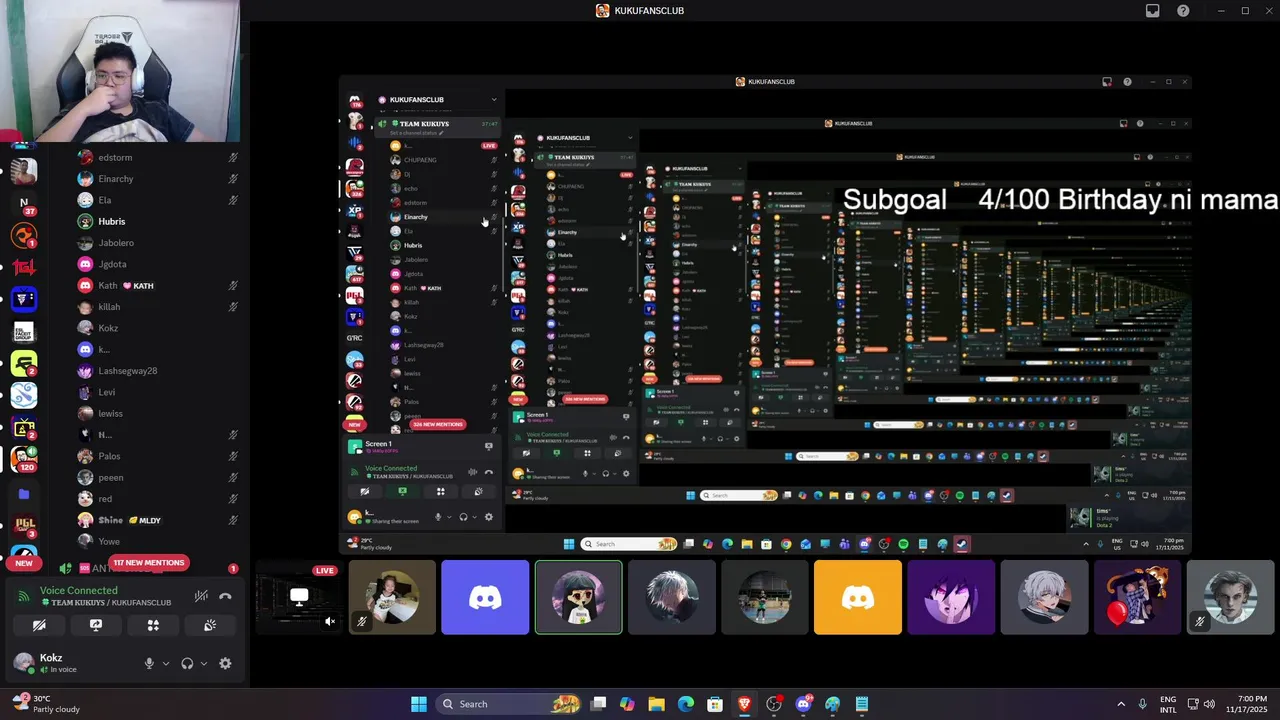
Task: Open the blue shield server icon
Action: tap(24, 299)
